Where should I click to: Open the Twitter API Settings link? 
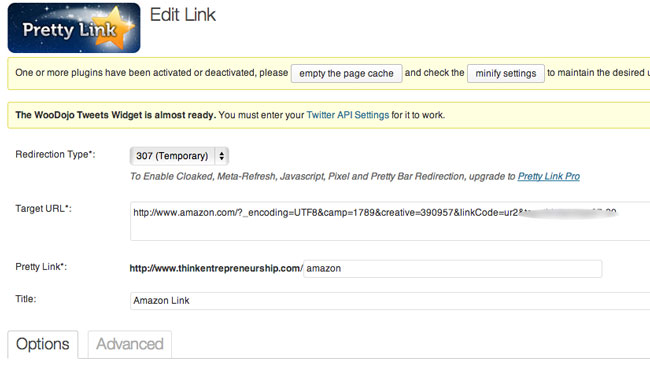click(x=347, y=115)
